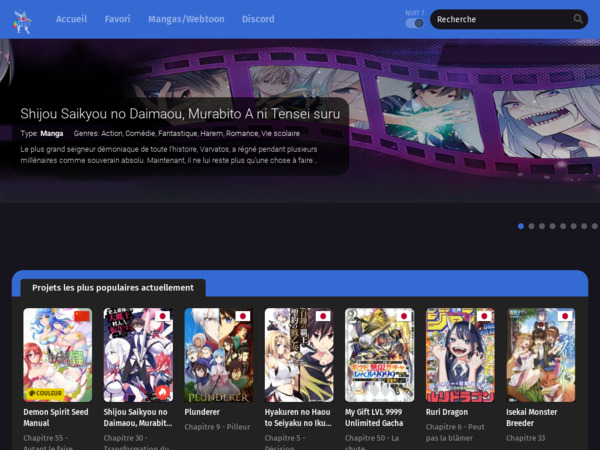Open Chapitre 55 of Demon Spirit Seed
This screenshot has height=450, width=600.
pos(48,442)
